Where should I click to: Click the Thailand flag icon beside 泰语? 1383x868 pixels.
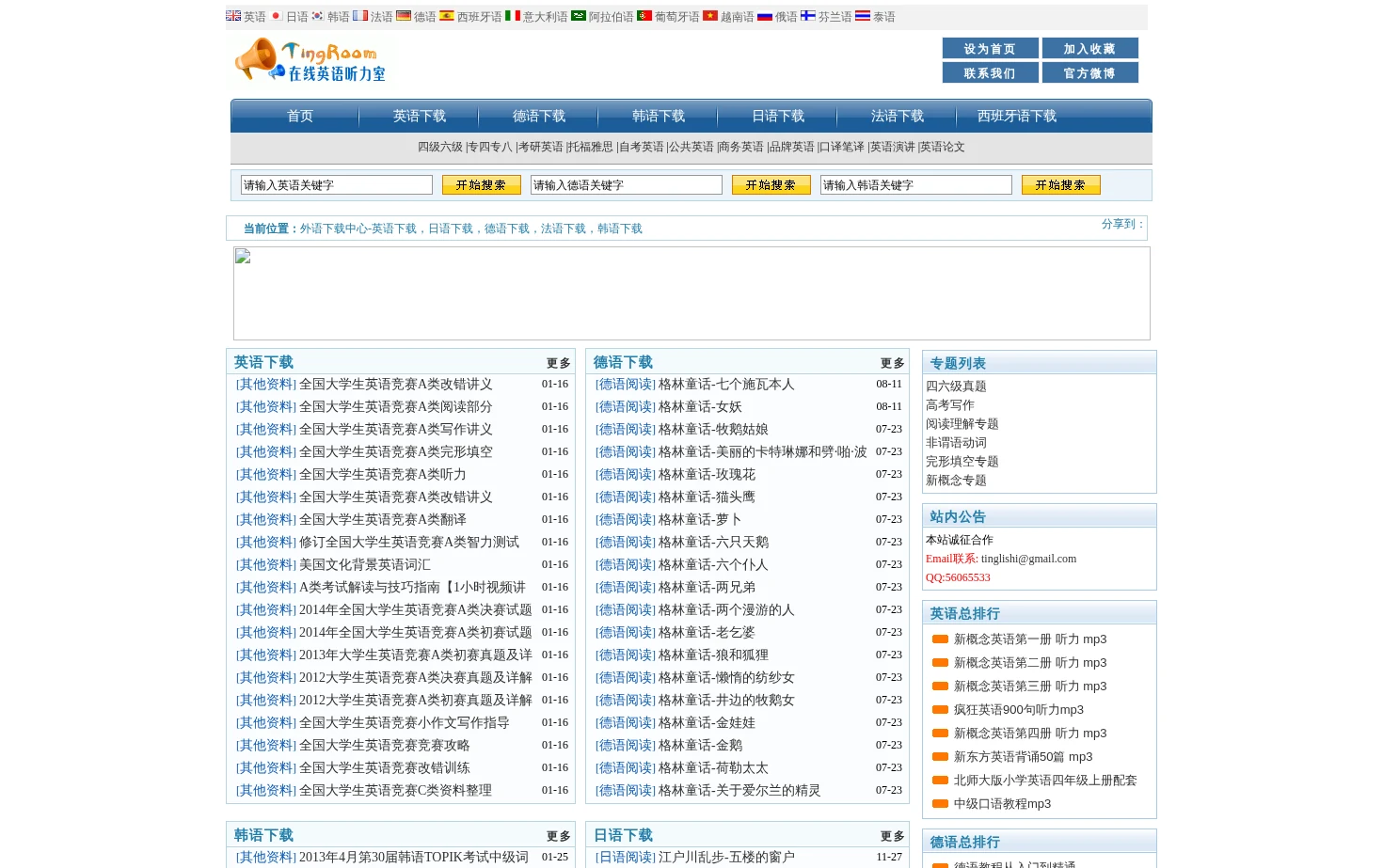point(863,16)
